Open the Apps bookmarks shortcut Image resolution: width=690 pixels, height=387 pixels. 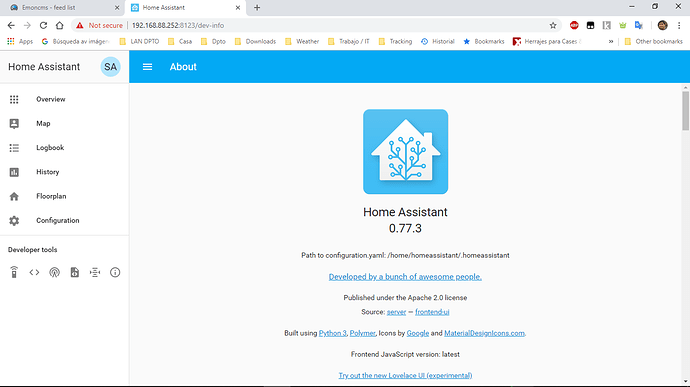point(20,41)
